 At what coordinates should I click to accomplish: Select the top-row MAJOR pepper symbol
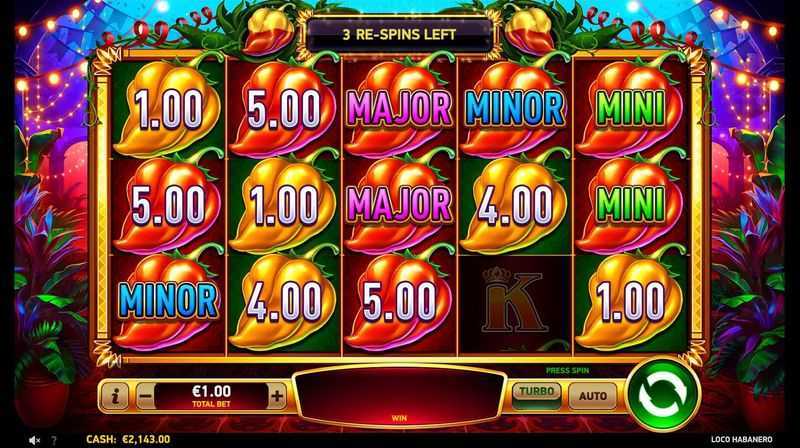pyautogui.click(x=399, y=108)
